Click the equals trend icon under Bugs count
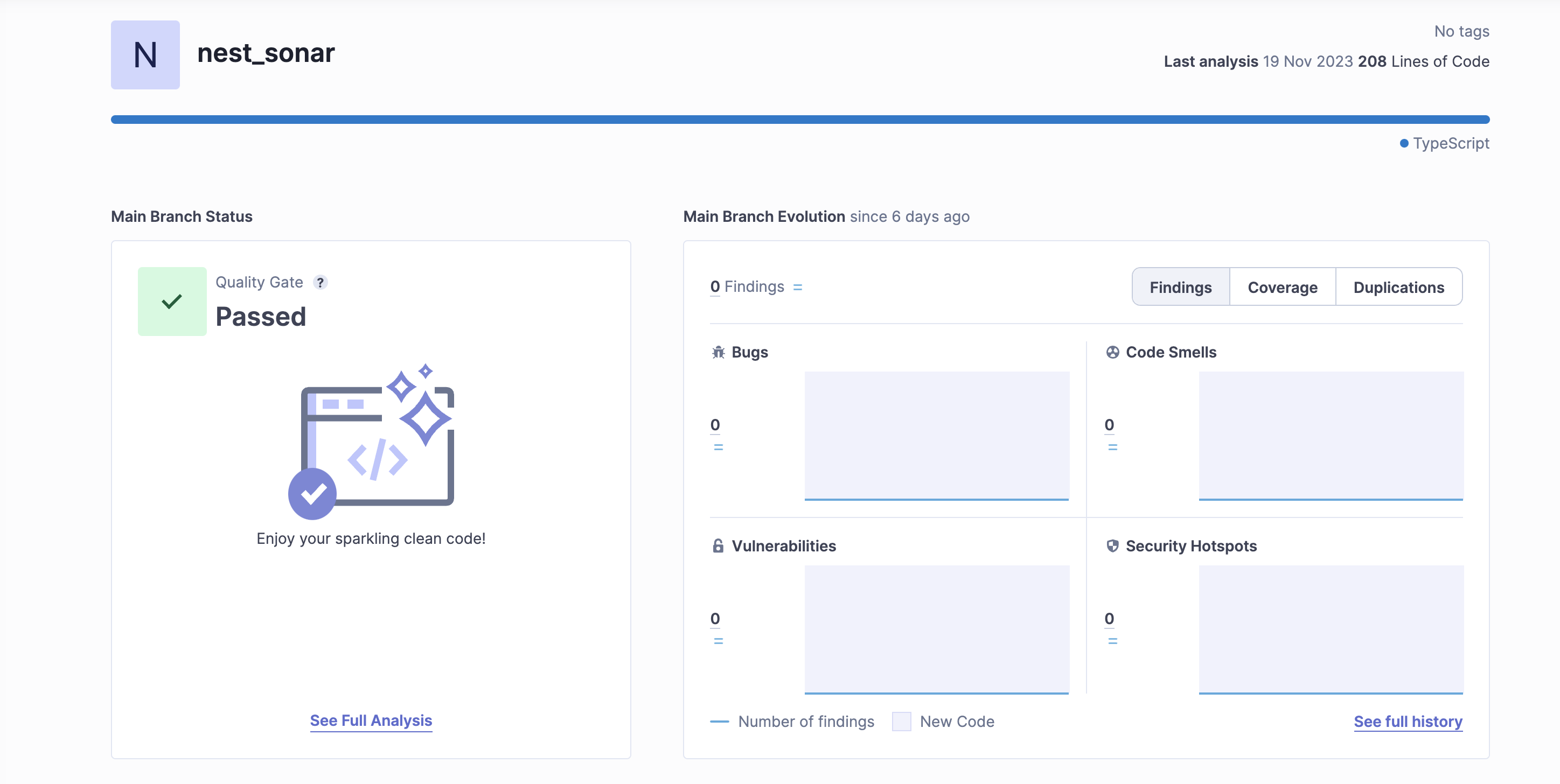The height and width of the screenshot is (784, 1560). 718,447
